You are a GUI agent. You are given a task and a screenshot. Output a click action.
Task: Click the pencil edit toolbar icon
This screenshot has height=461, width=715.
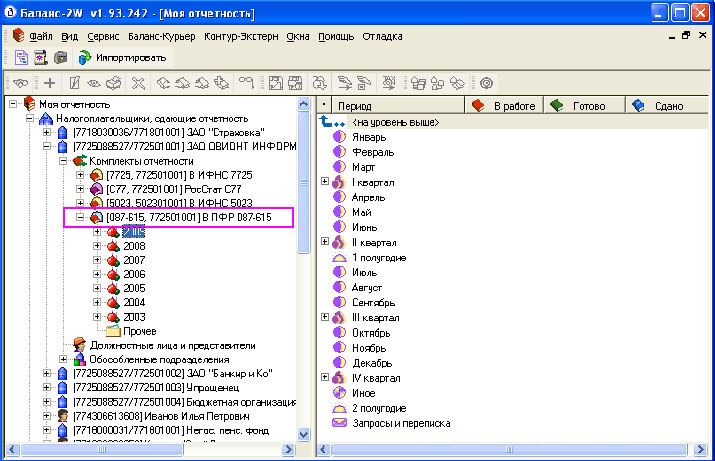[74, 83]
